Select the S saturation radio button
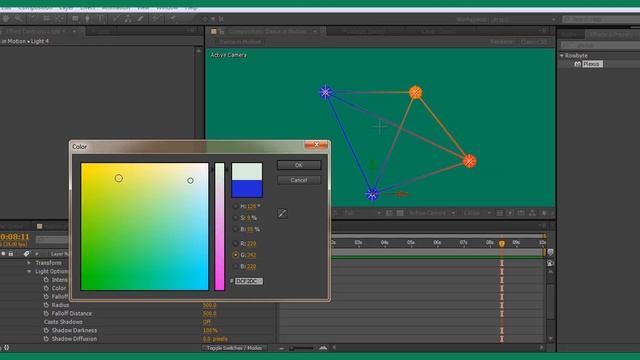This screenshot has width=640, height=360. point(236,218)
